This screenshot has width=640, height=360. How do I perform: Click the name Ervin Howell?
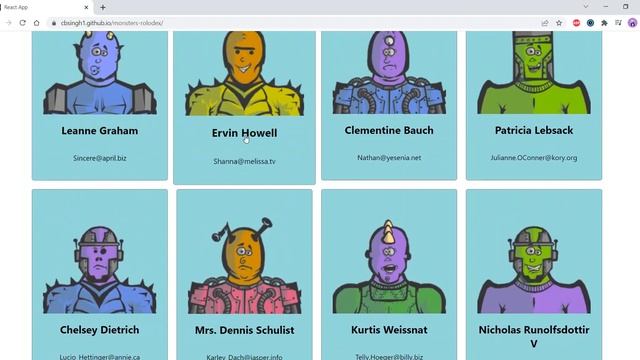click(x=244, y=133)
